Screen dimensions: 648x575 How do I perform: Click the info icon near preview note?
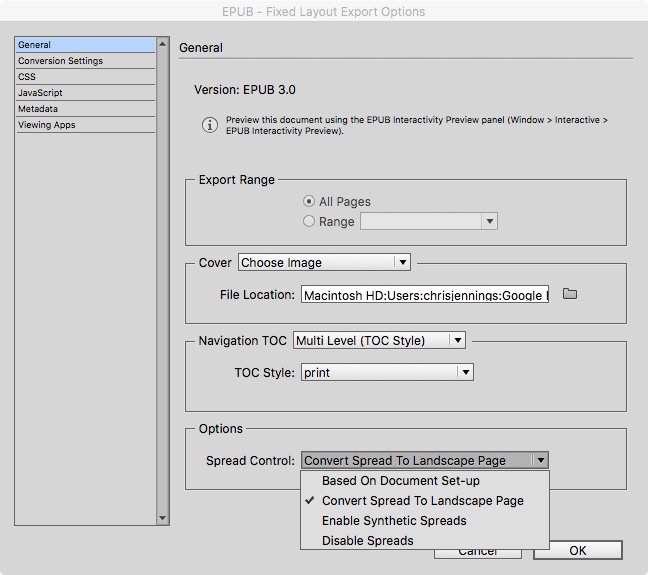pos(210,125)
